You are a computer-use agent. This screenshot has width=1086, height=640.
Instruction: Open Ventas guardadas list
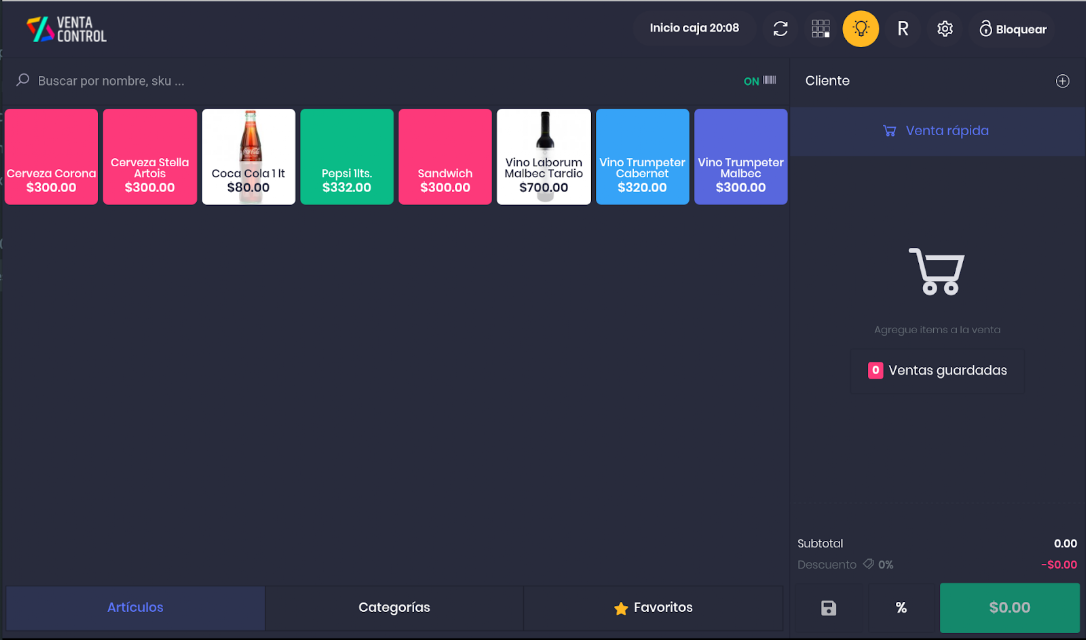[937, 371]
